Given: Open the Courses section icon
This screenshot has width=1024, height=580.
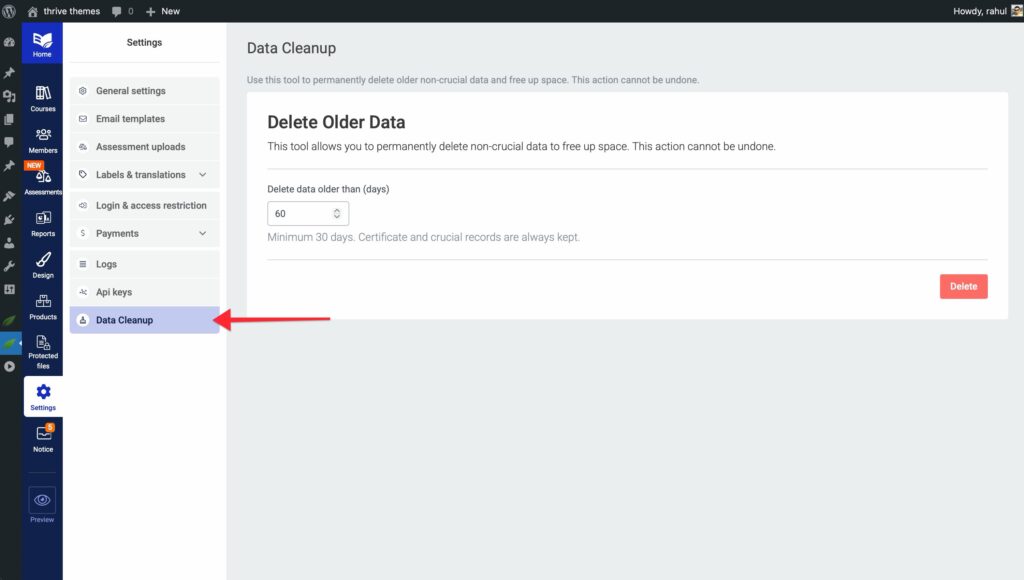Looking at the screenshot, I should pos(43,94).
